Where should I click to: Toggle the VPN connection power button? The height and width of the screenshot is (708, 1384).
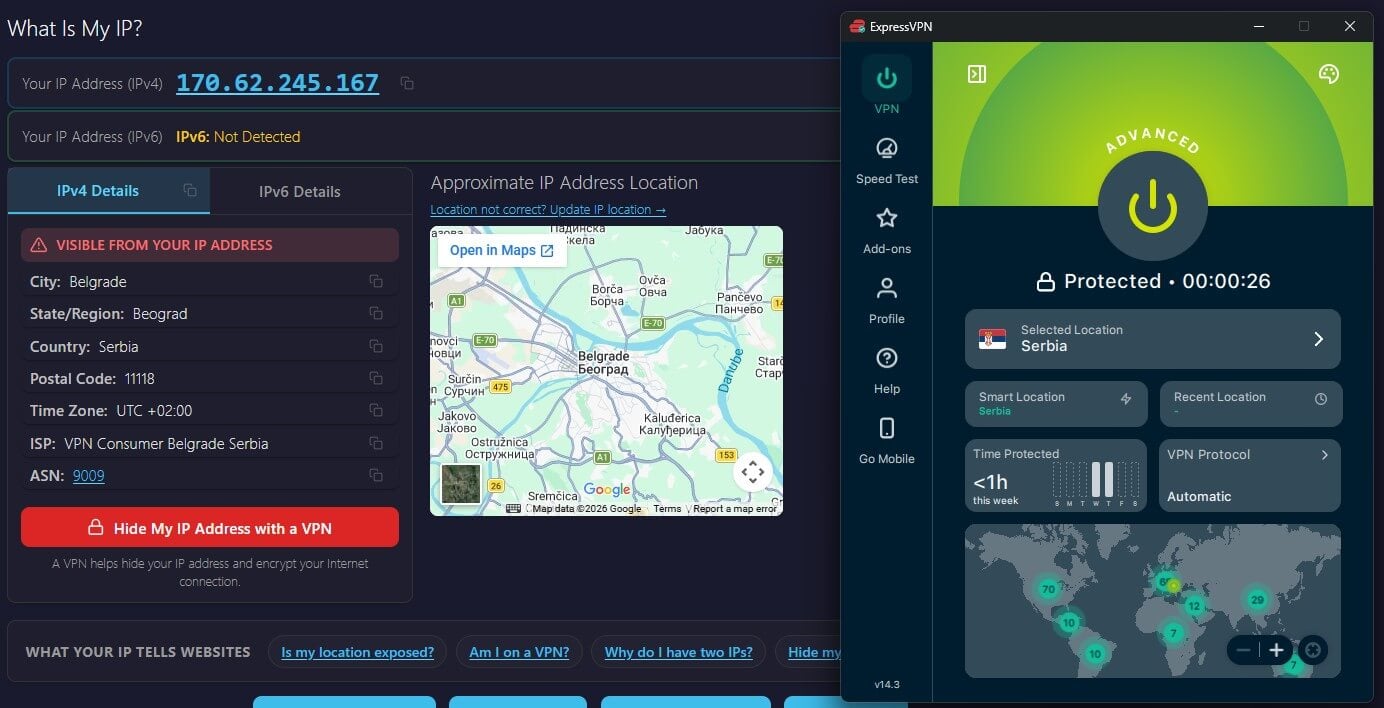tap(1152, 206)
